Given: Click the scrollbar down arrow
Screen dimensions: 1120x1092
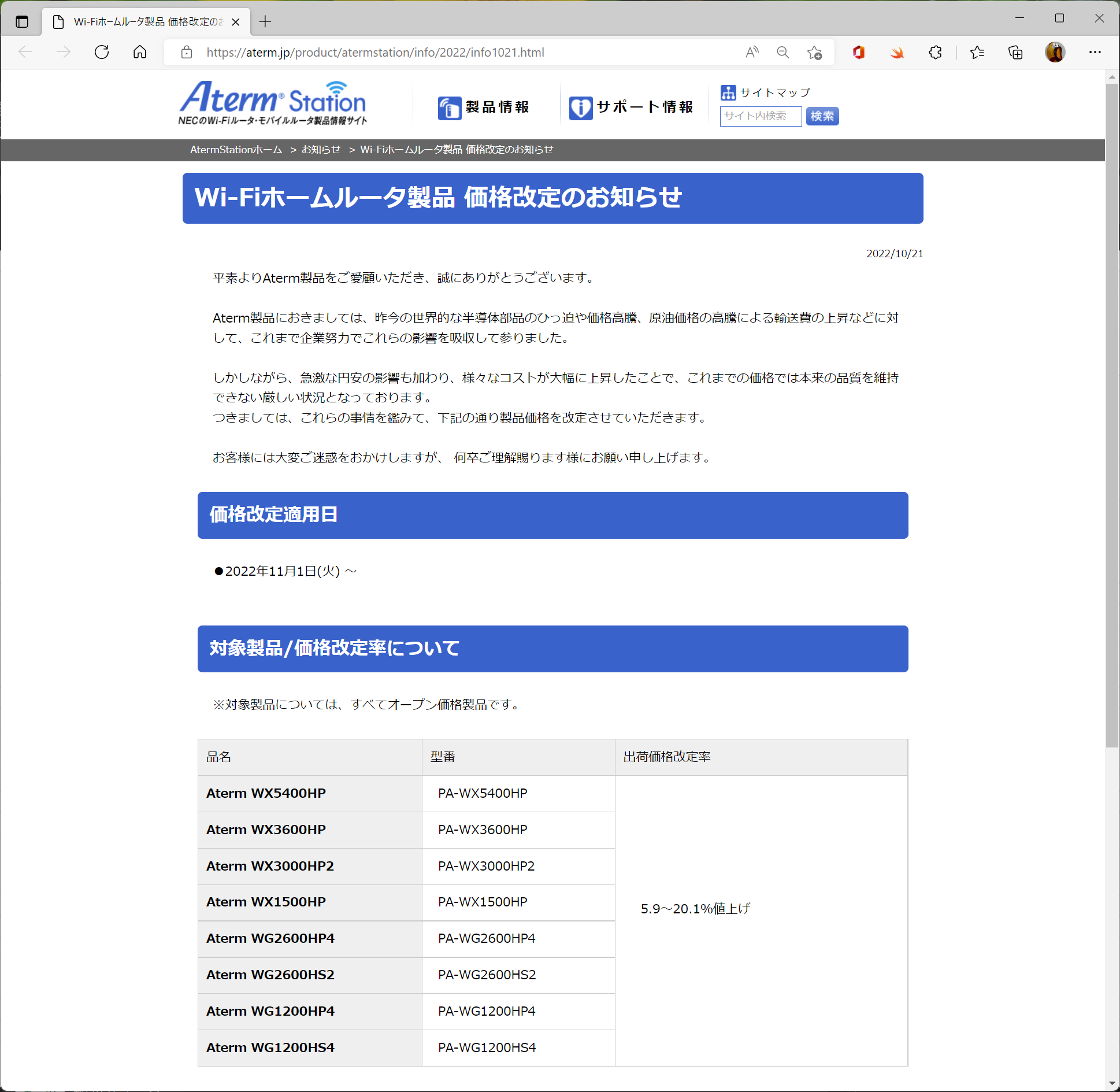Looking at the screenshot, I should (x=1112, y=1083).
